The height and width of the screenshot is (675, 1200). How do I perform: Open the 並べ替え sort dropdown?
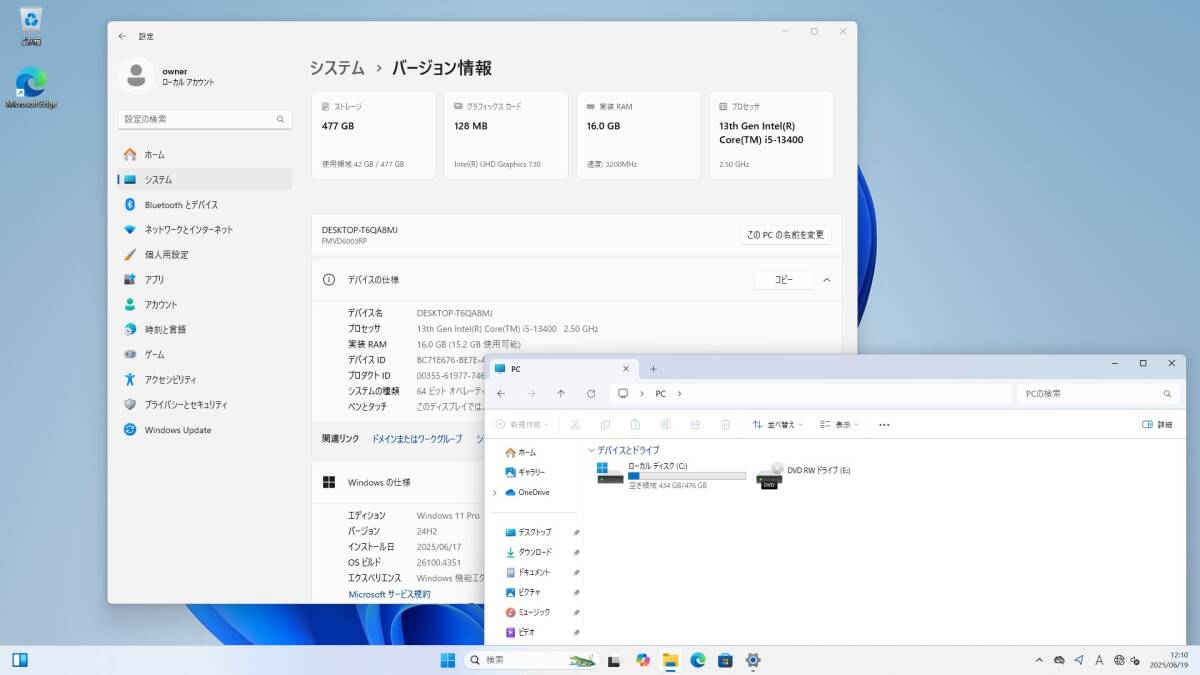(777, 424)
